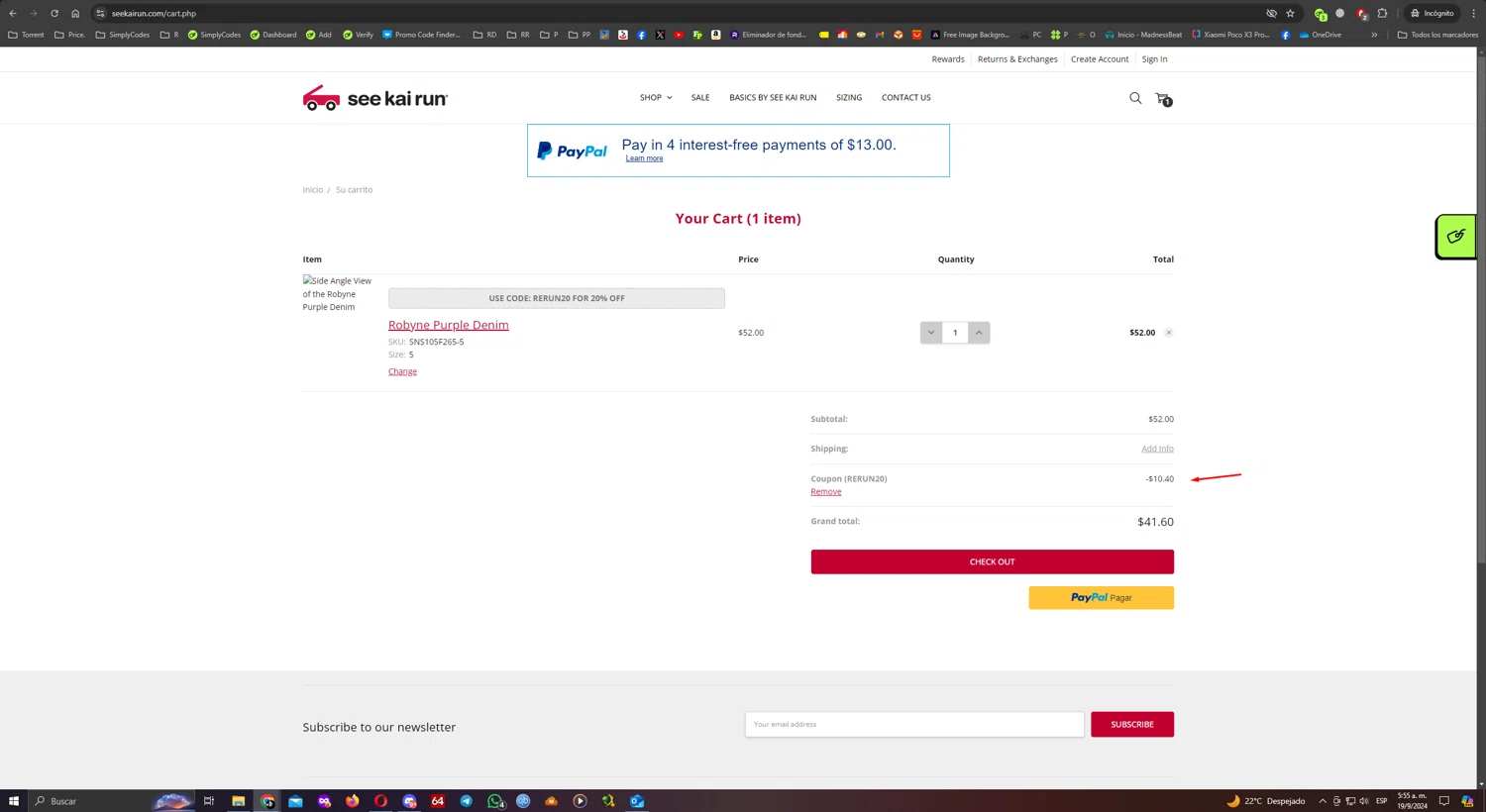Open WhatsApp from the taskbar

(x=495, y=801)
